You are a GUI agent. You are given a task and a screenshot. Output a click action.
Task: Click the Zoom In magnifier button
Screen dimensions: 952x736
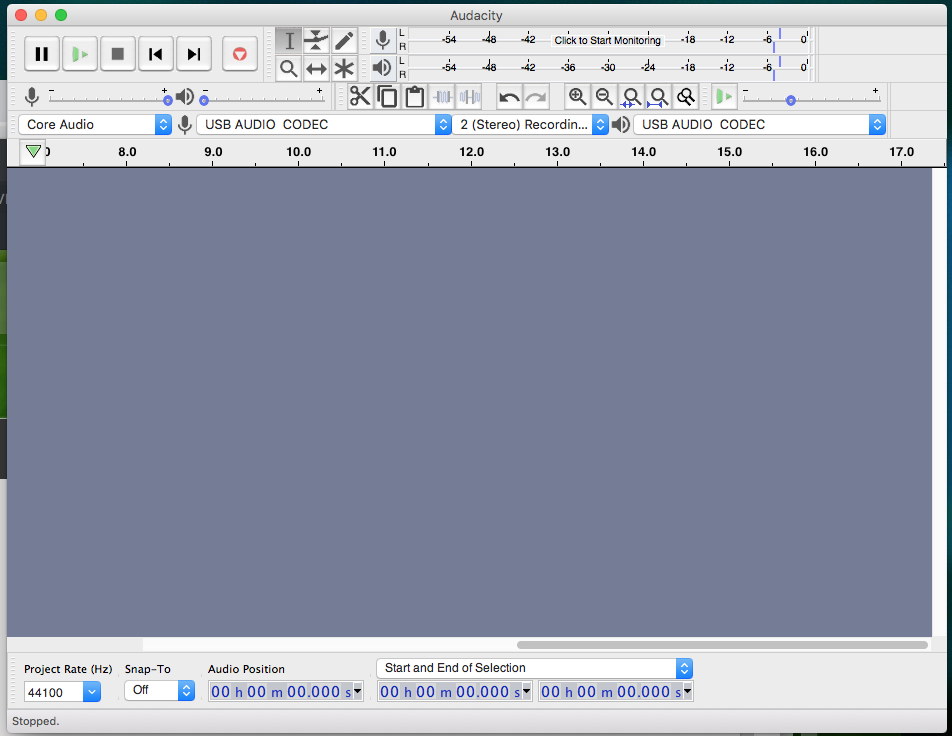(577, 97)
